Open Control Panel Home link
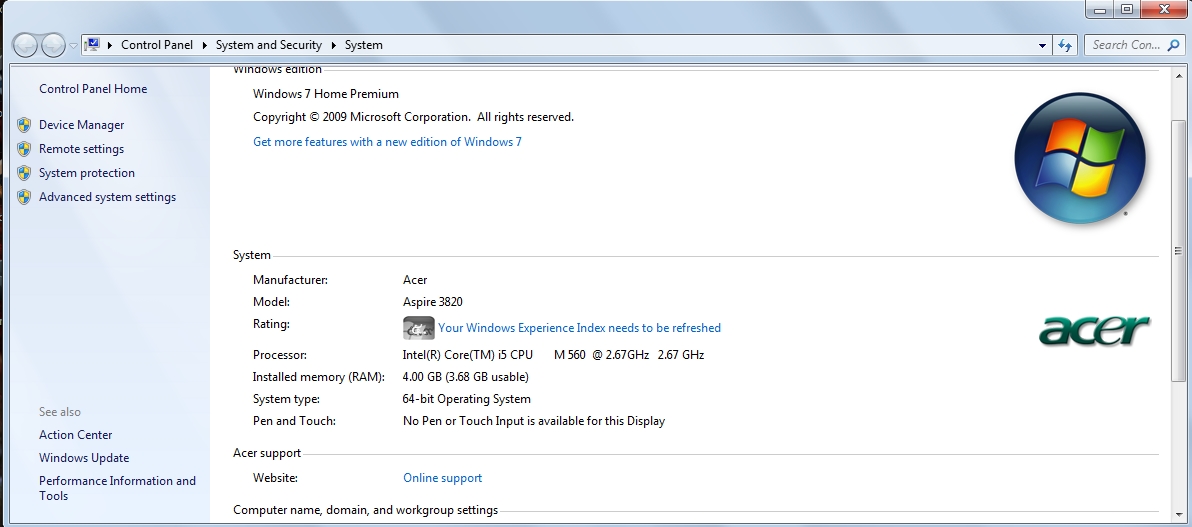Image resolution: width=1192 pixels, height=527 pixels. pos(93,89)
